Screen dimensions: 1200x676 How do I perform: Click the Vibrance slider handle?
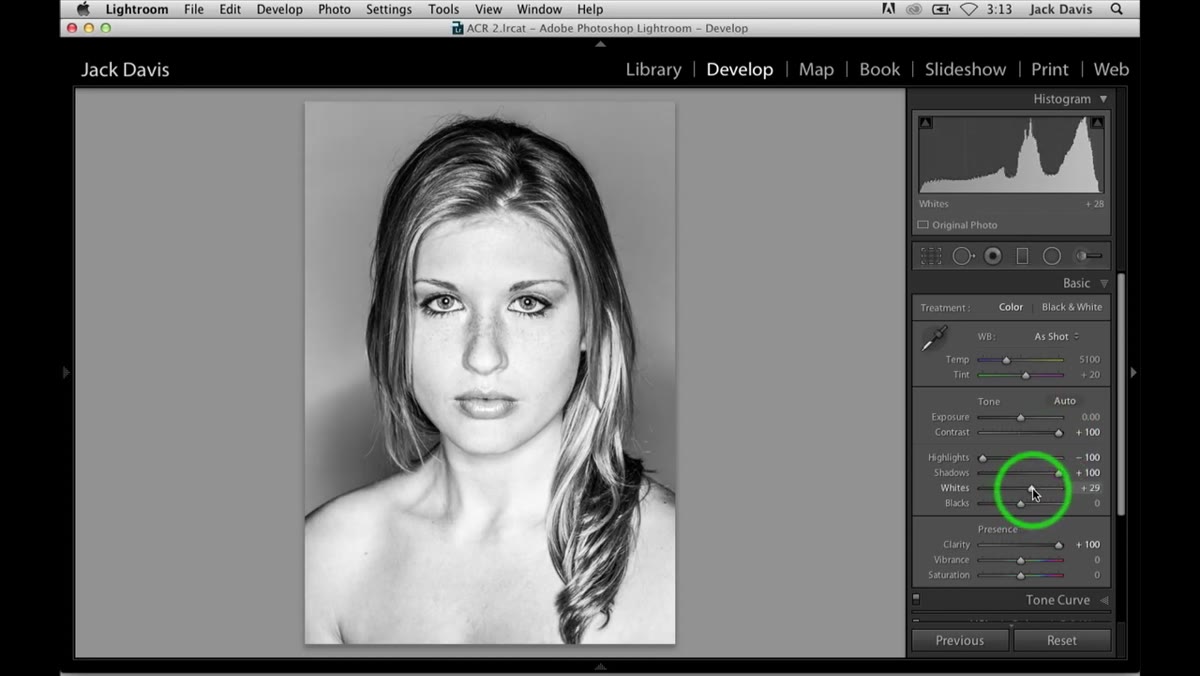(1020, 560)
